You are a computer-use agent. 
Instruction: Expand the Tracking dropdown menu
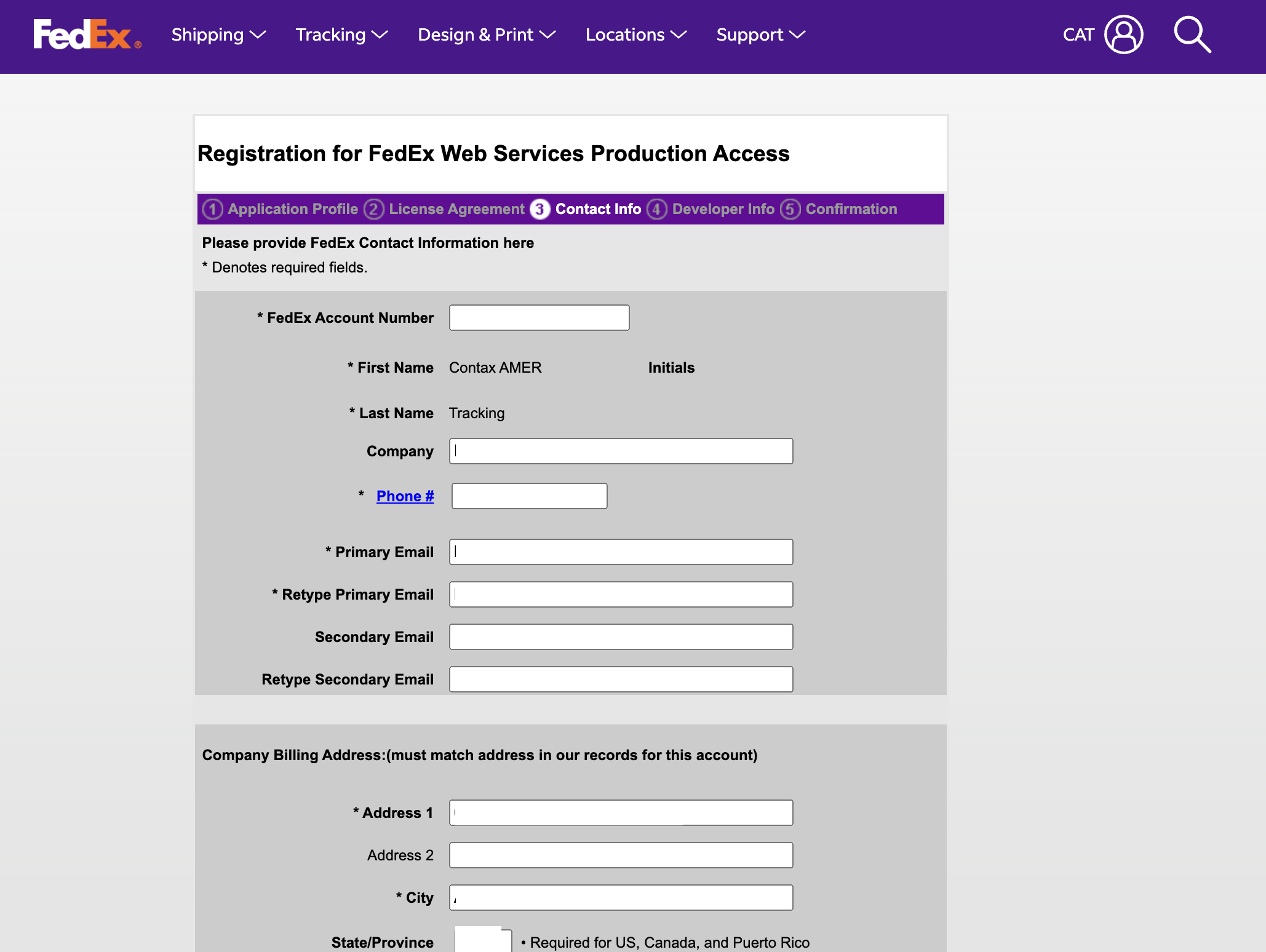[341, 34]
